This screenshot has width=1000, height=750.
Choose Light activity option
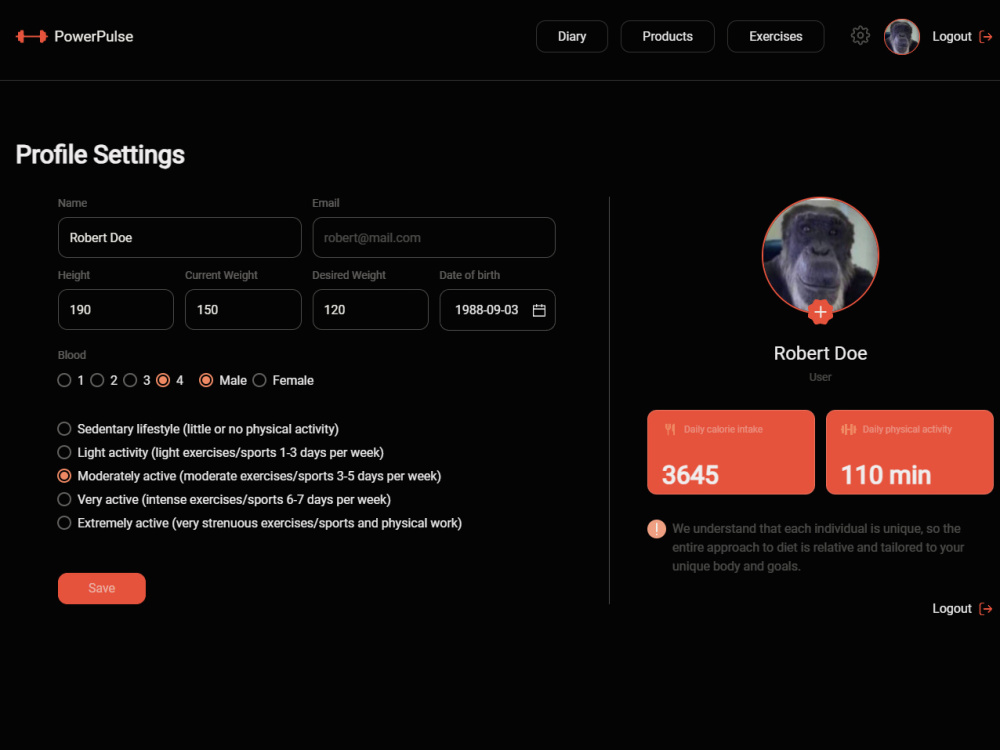coord(64,452)
